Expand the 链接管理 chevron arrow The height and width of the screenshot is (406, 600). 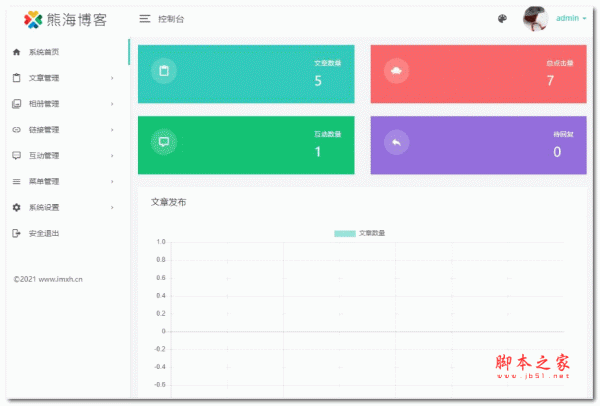(112, 130)
